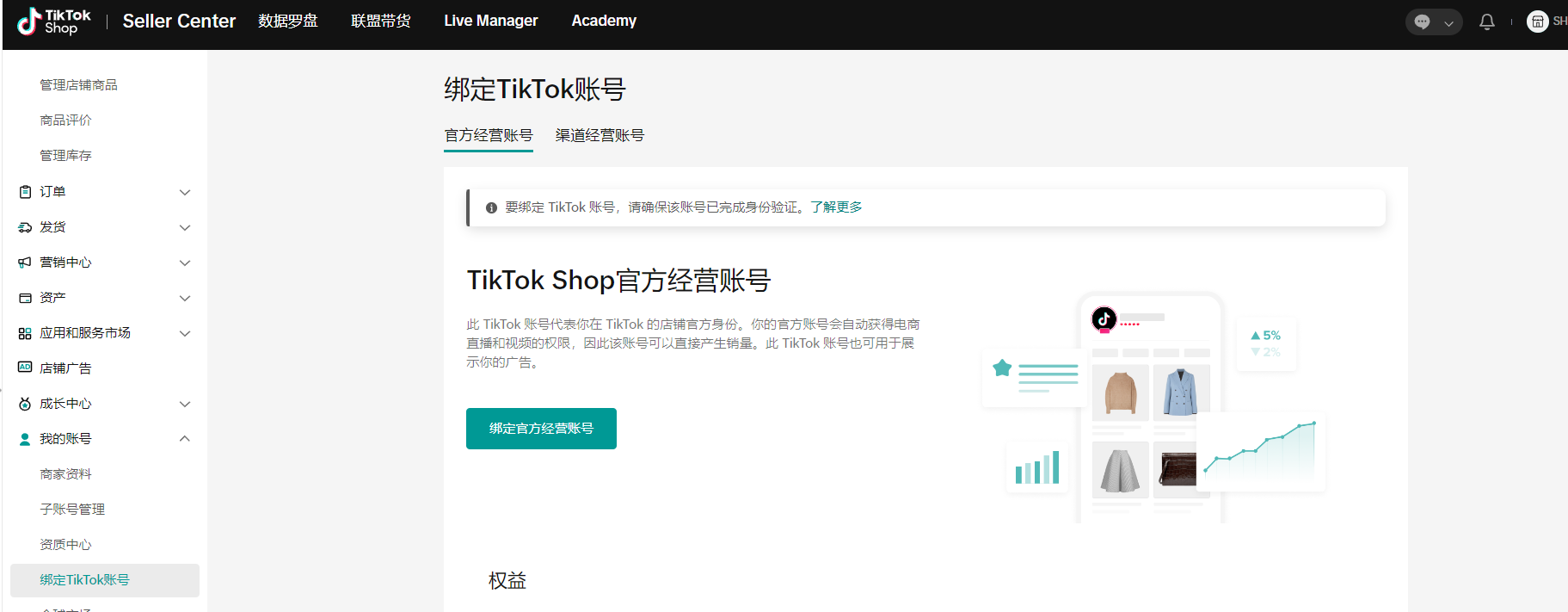Open Live Manager in top navigation
The image size is (1568, 612).
pyautogui.click(x=491, y=21)
